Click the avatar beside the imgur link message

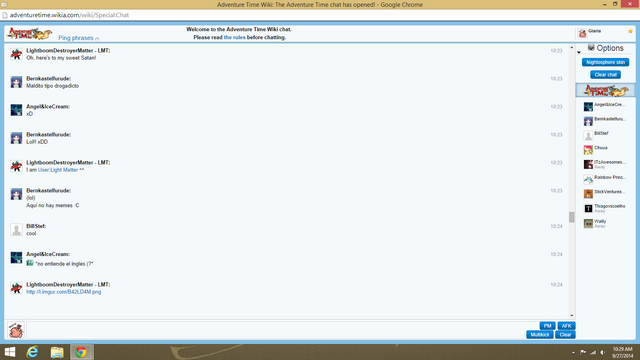pyautogui.click(x=16, y=288)
